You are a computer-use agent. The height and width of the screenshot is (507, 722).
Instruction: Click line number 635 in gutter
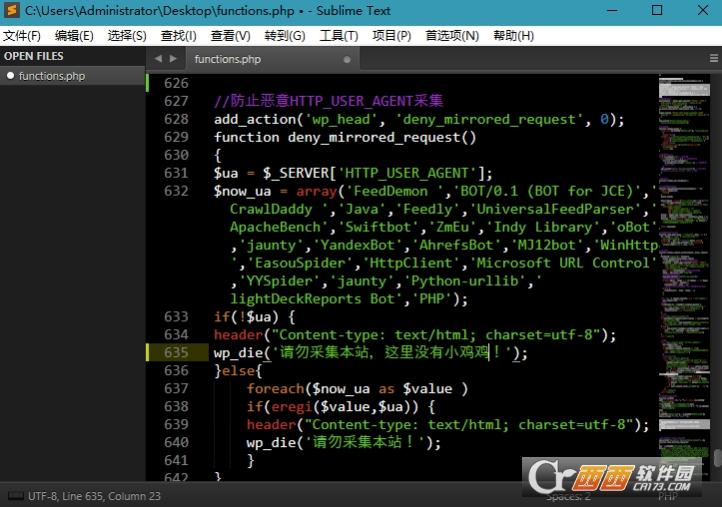[x=176, y=353]
